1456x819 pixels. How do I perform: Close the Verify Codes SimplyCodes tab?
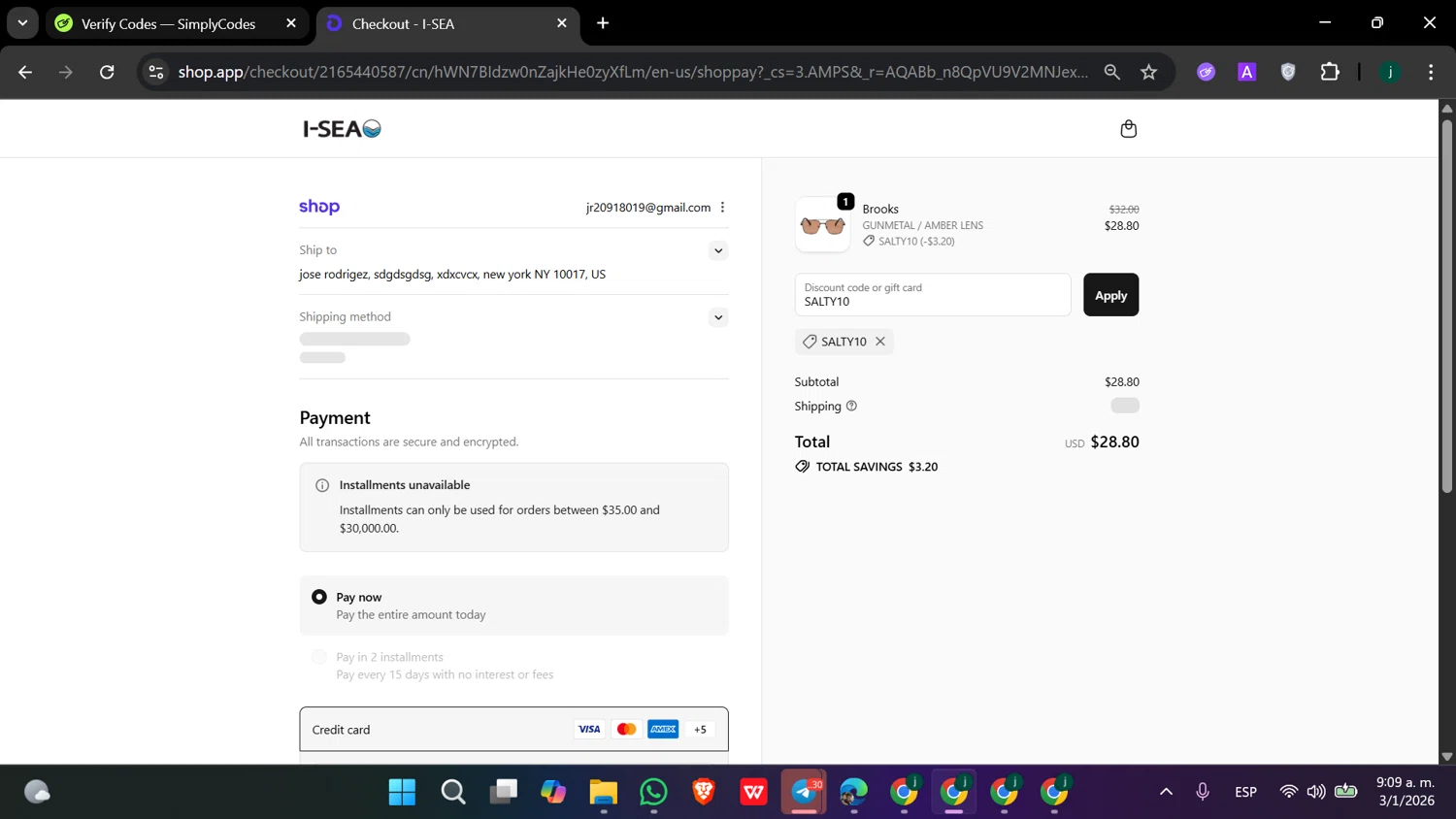[x=291, y=23]
